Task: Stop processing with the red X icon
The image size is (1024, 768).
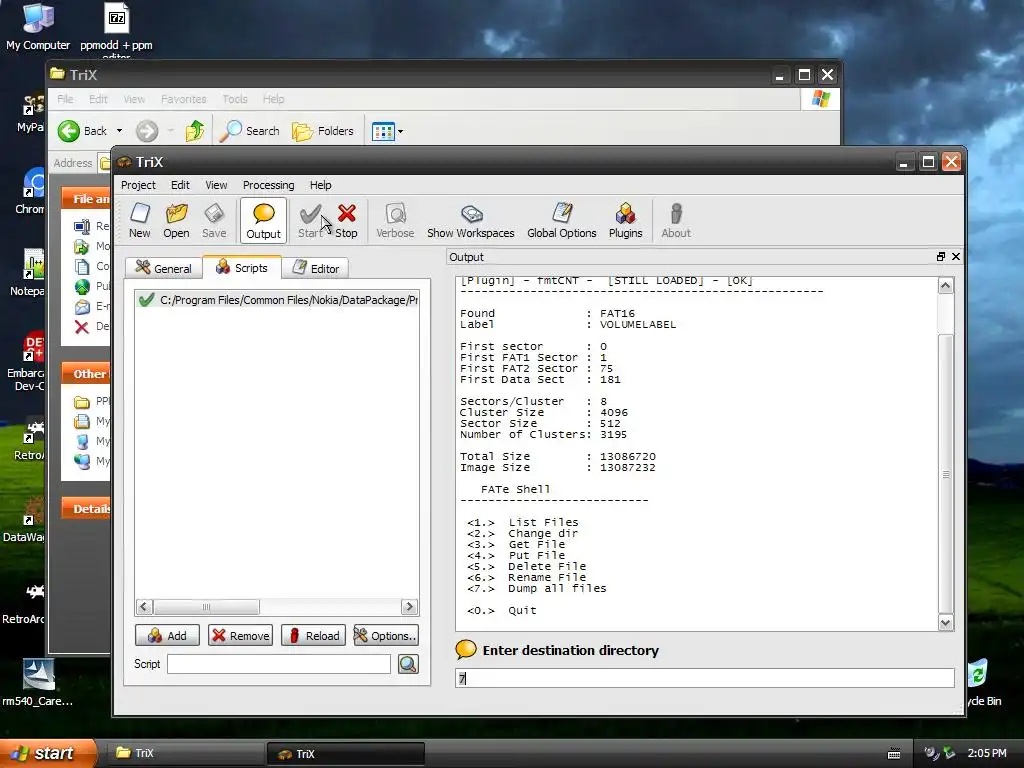Action: (346, 221)
